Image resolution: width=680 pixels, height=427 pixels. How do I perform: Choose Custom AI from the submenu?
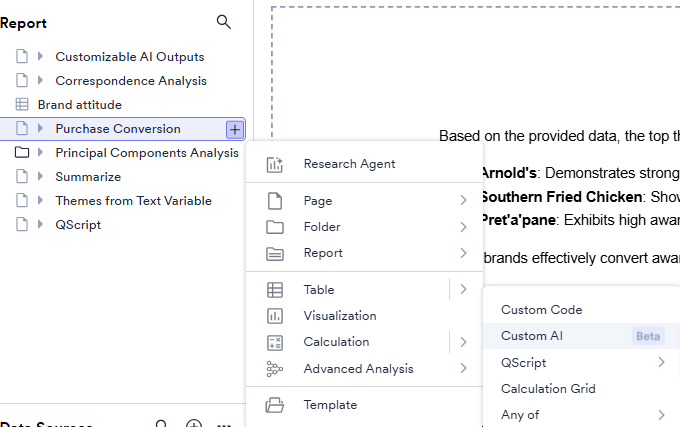532,336
